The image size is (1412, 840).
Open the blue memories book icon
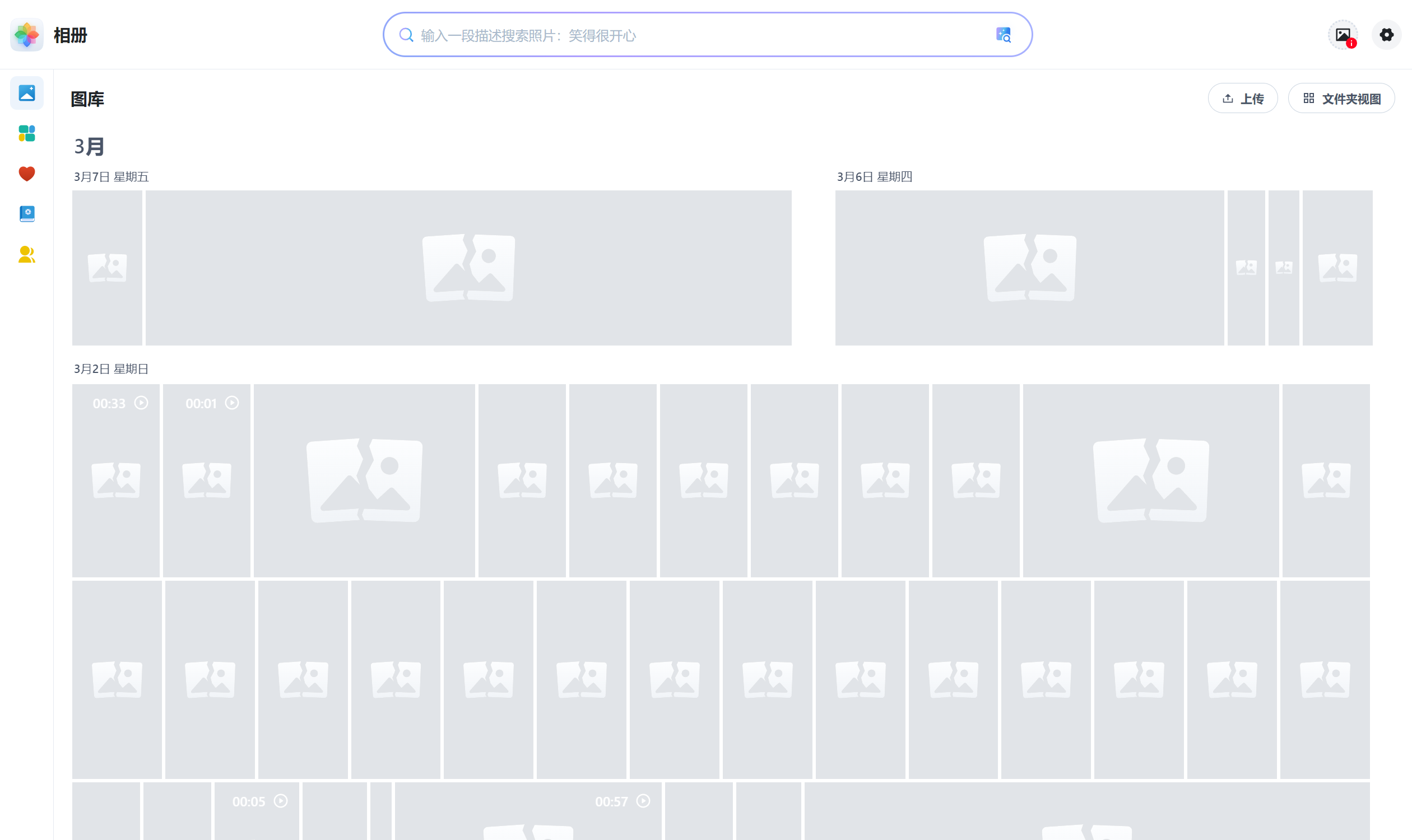coord(27,214)
